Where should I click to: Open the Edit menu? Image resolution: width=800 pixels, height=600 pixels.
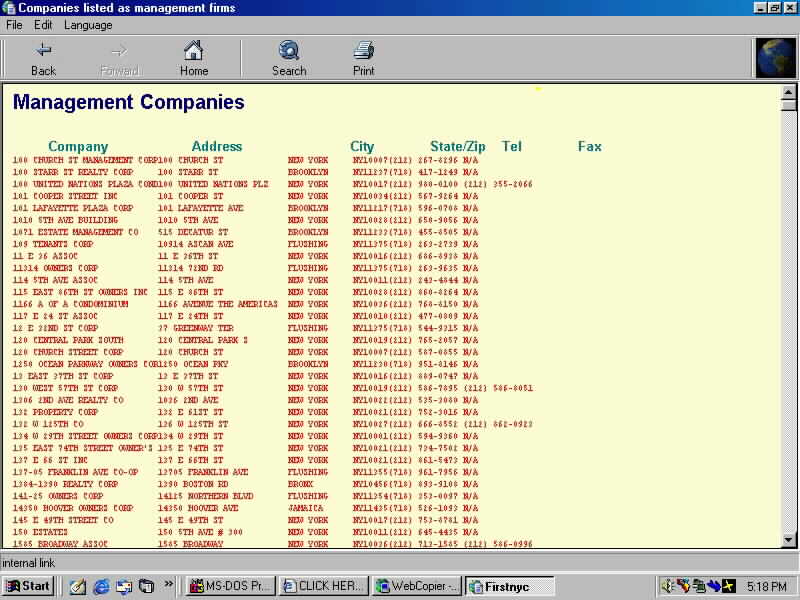tap(43, 25)
